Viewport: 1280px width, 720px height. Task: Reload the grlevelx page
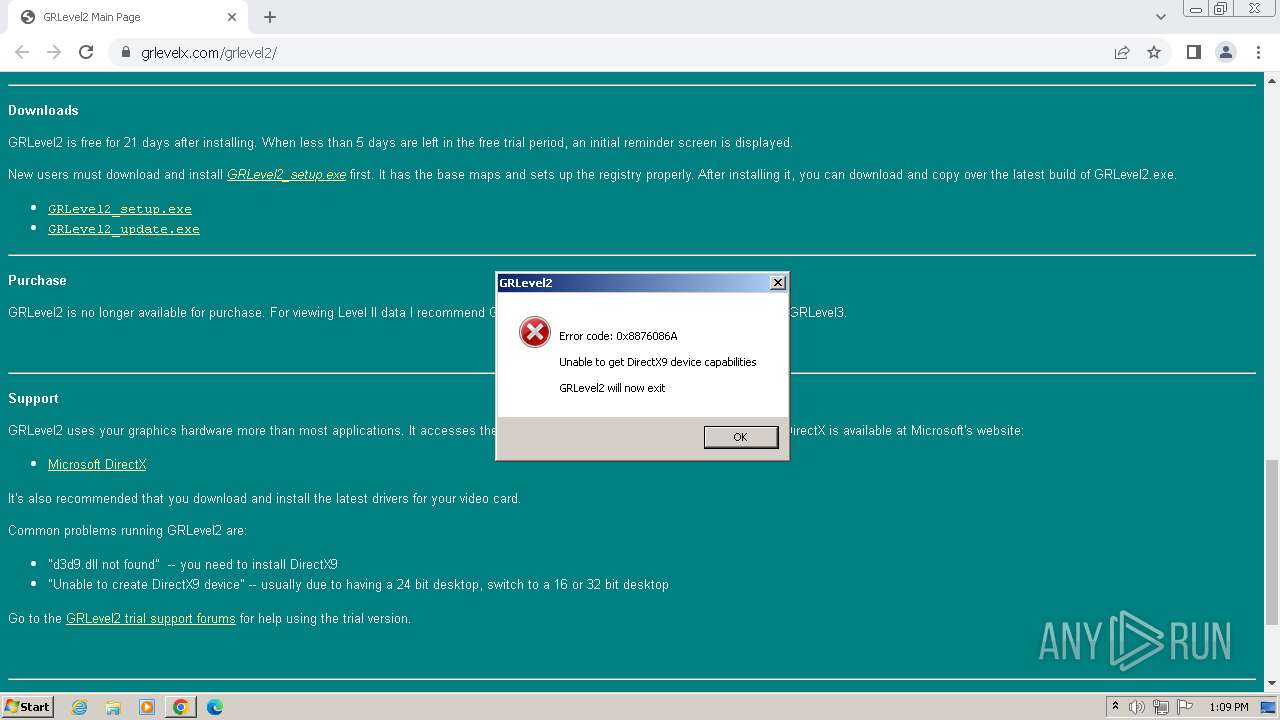[86, 52]
